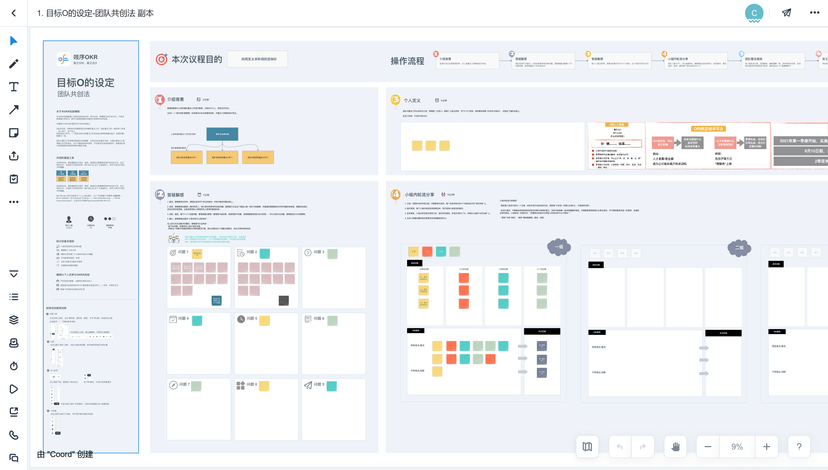The image size is (828, 470).
Task: Collapse the lower left toolbar section
Action: click(14, 274)
